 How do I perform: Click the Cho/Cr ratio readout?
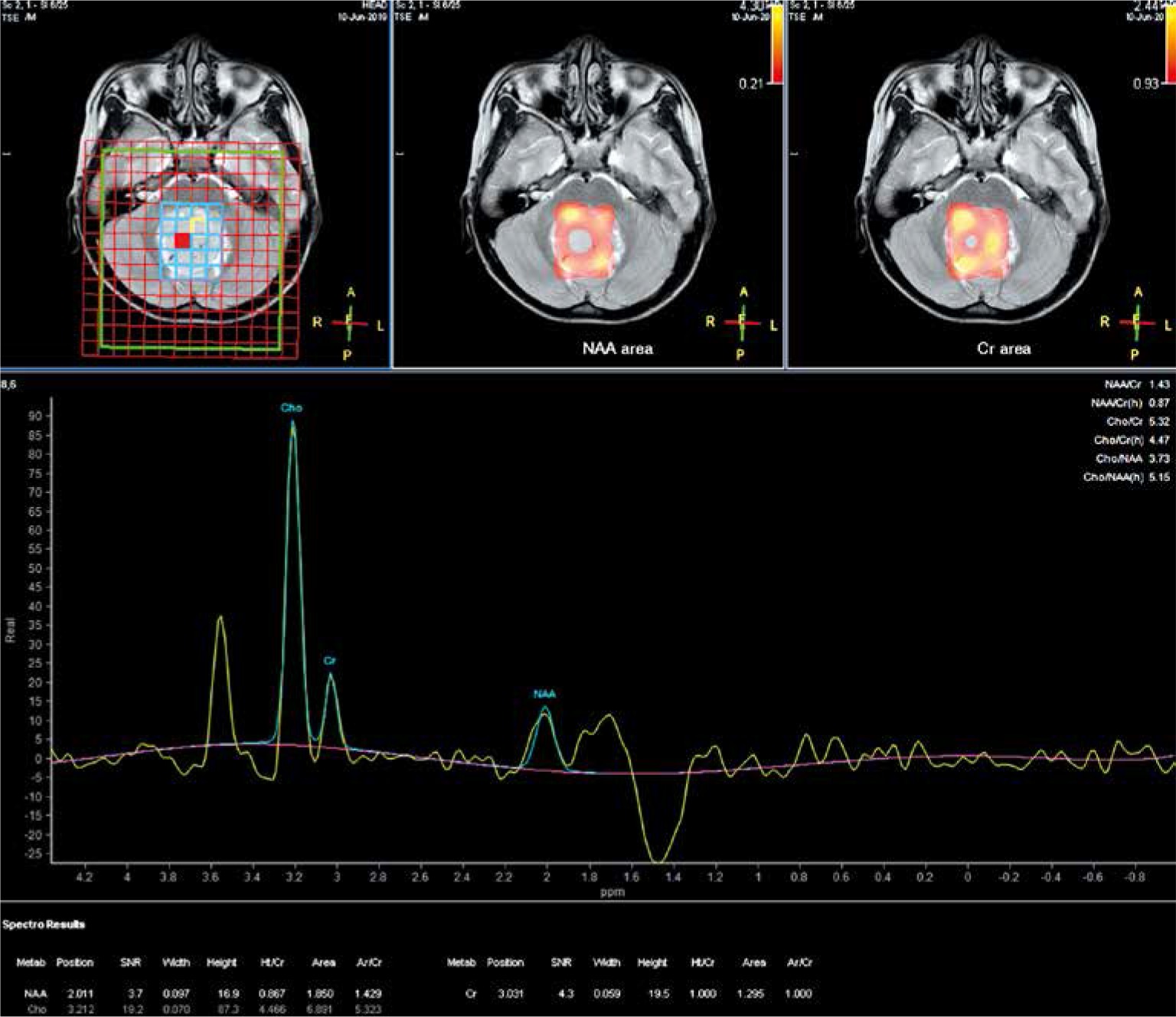tap(1138, 421)
